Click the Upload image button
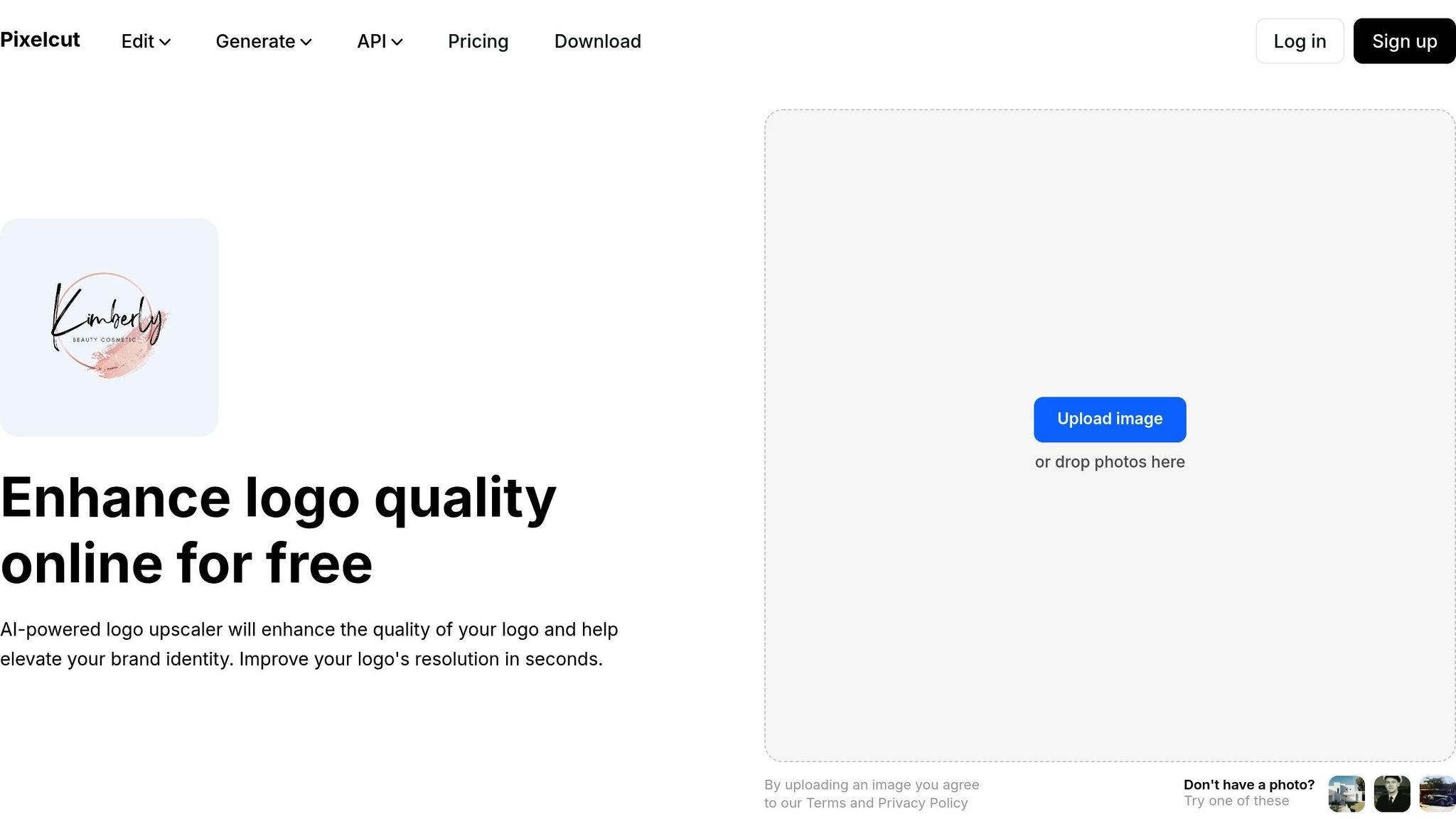The height and width of the screenshot is (819, 1456). (1109, 419)
